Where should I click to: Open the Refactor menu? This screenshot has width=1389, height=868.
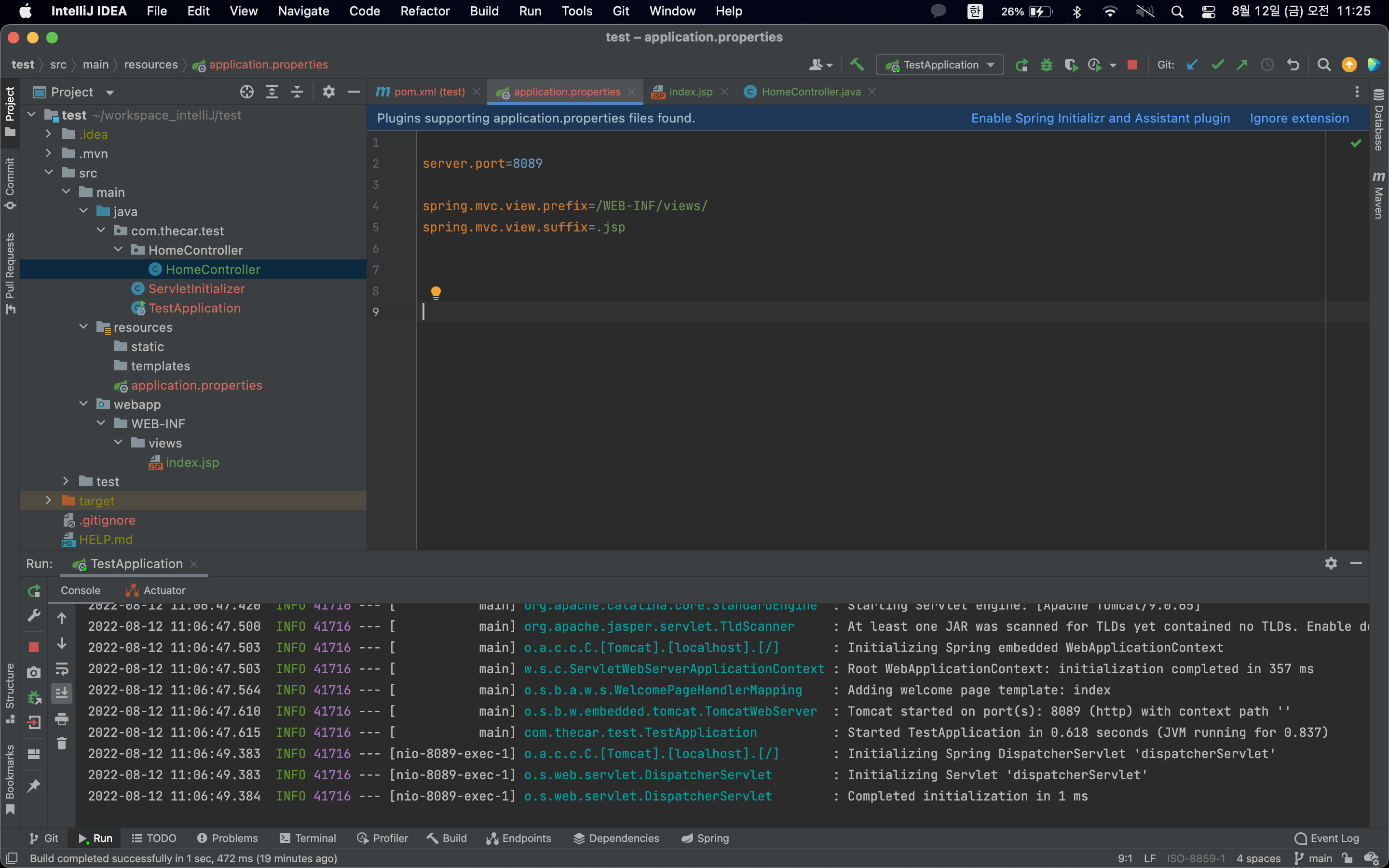tap(425, 11)
